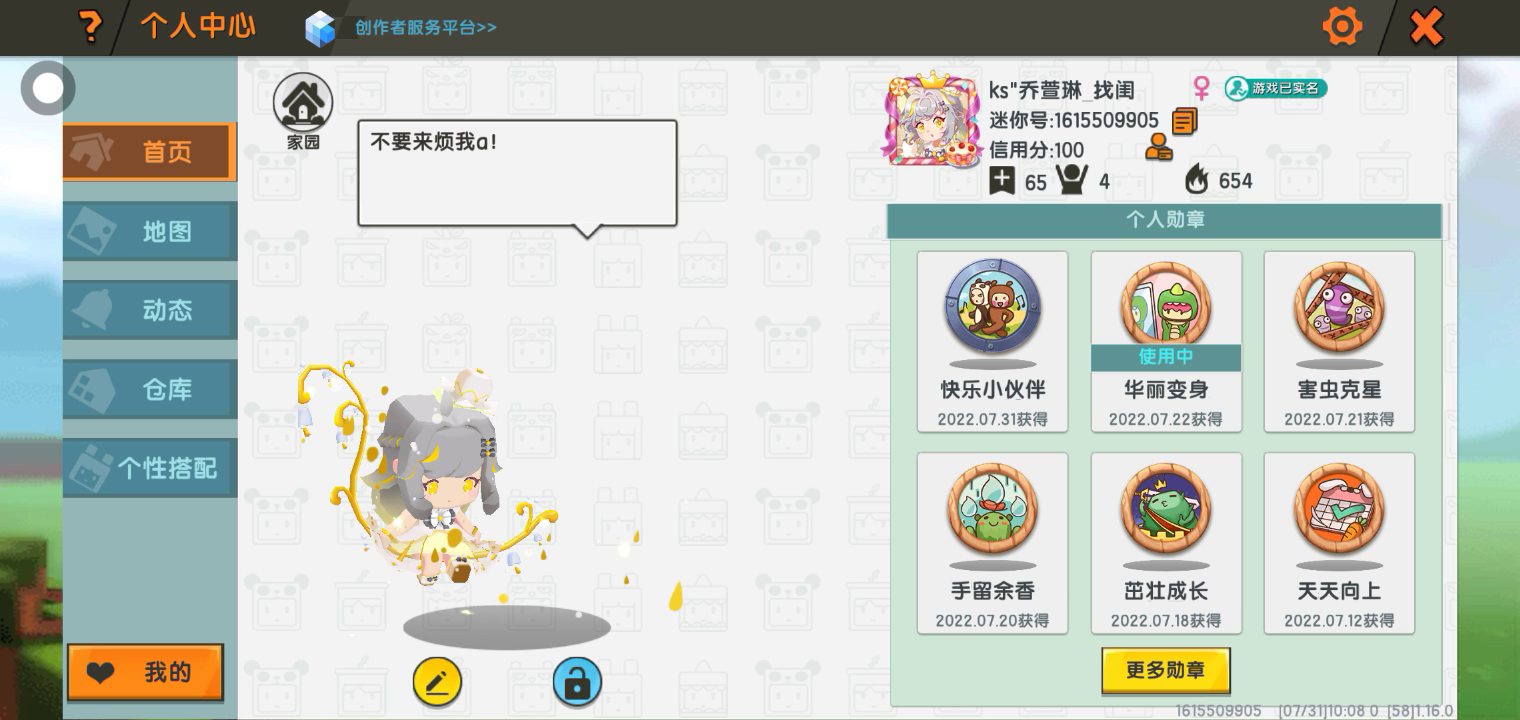Select the 华丽变身 medal in use
1520x720 pixels.
tap(1166, 342)
